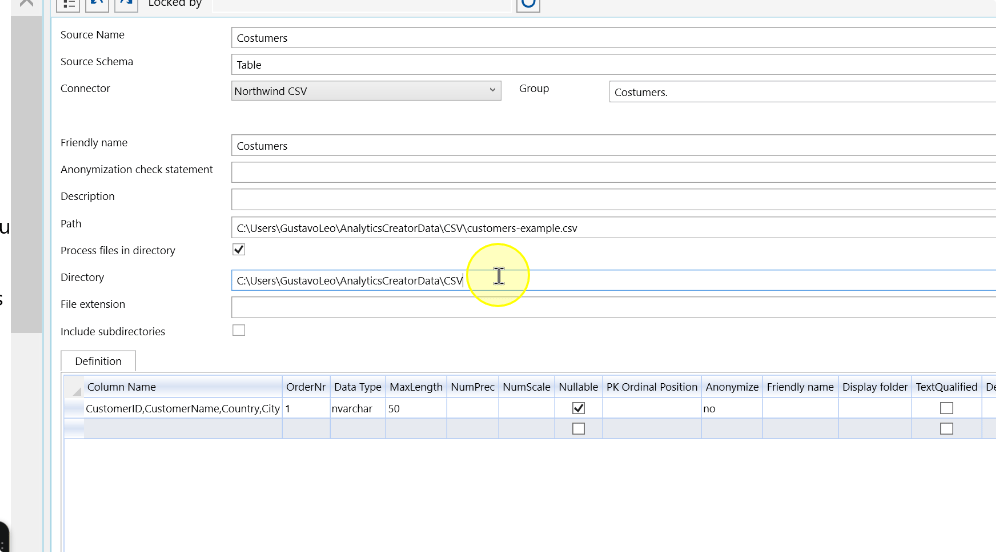Click the NumPrec column header

(473, 387)
